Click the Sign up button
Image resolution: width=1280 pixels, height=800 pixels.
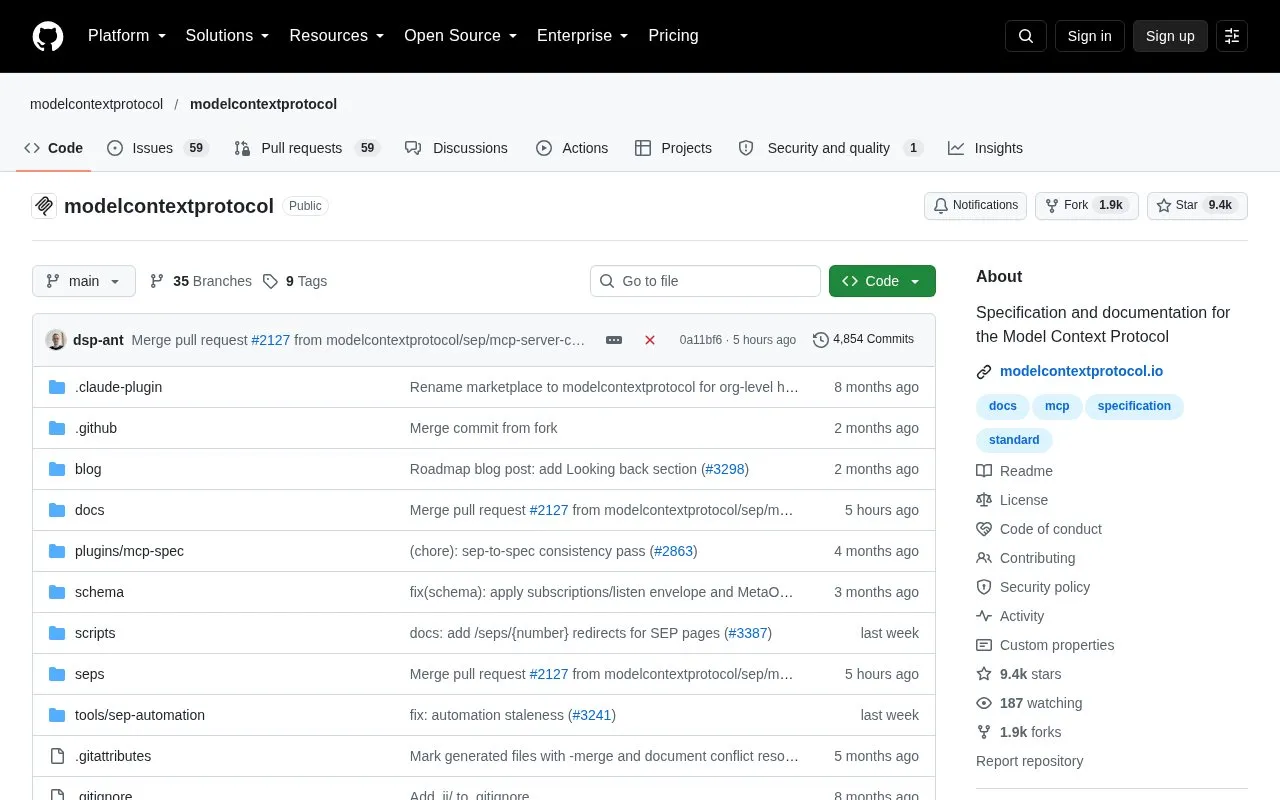click(x=1170, y=36)
